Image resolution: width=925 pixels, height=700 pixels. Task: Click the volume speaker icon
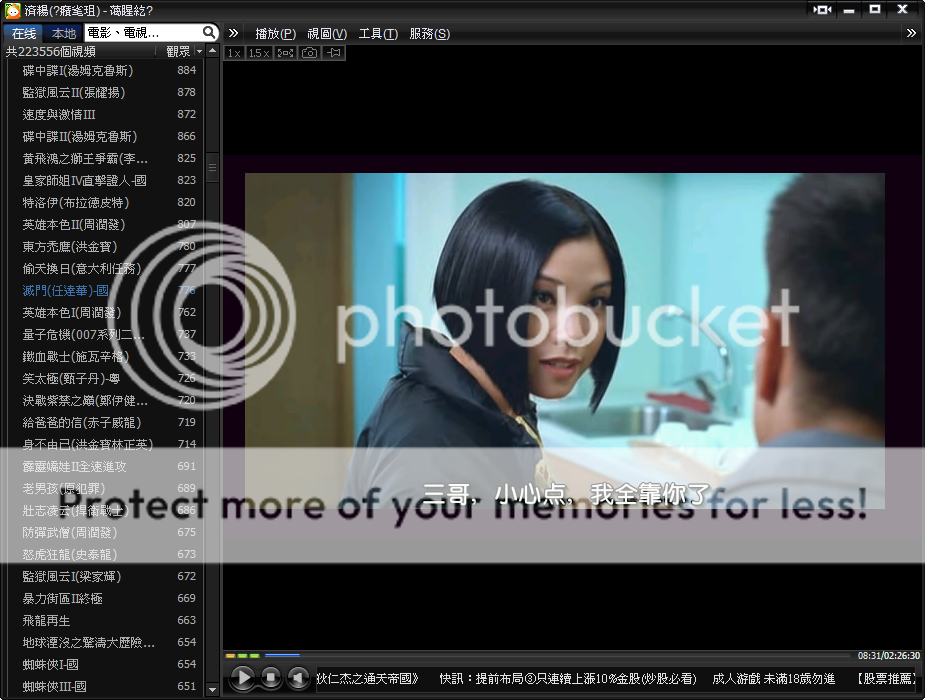(297, 679)
